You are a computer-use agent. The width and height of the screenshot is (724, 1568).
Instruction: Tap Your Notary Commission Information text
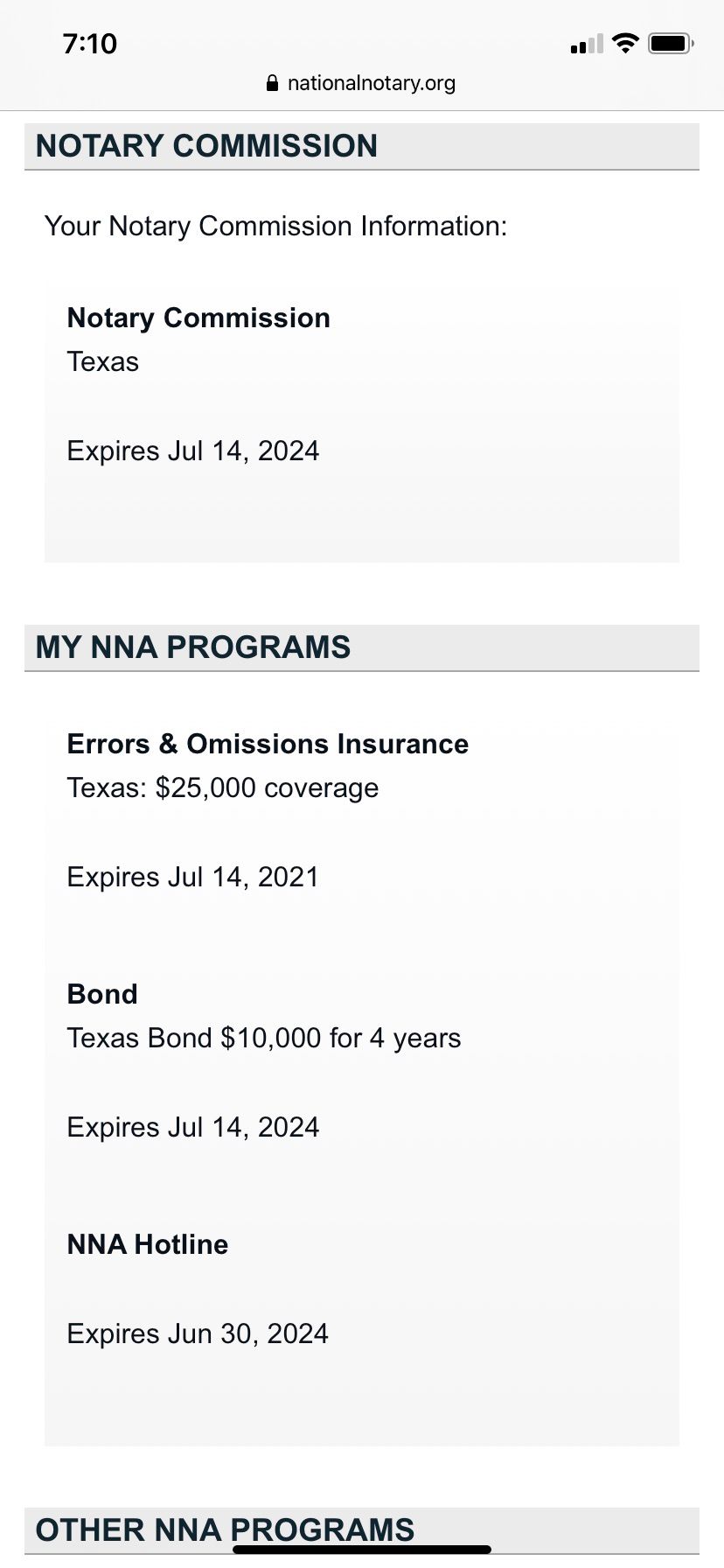pos(275,226)
